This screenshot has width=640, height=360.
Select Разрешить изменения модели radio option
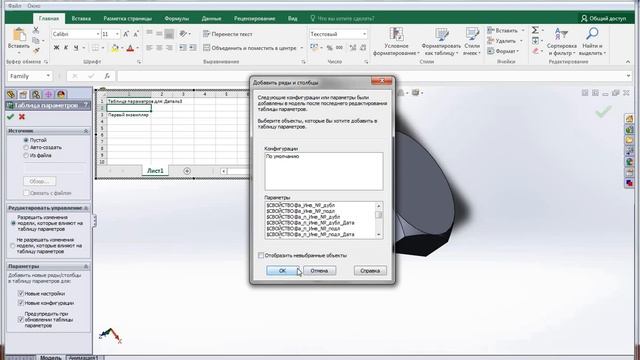tap(13, 223)
